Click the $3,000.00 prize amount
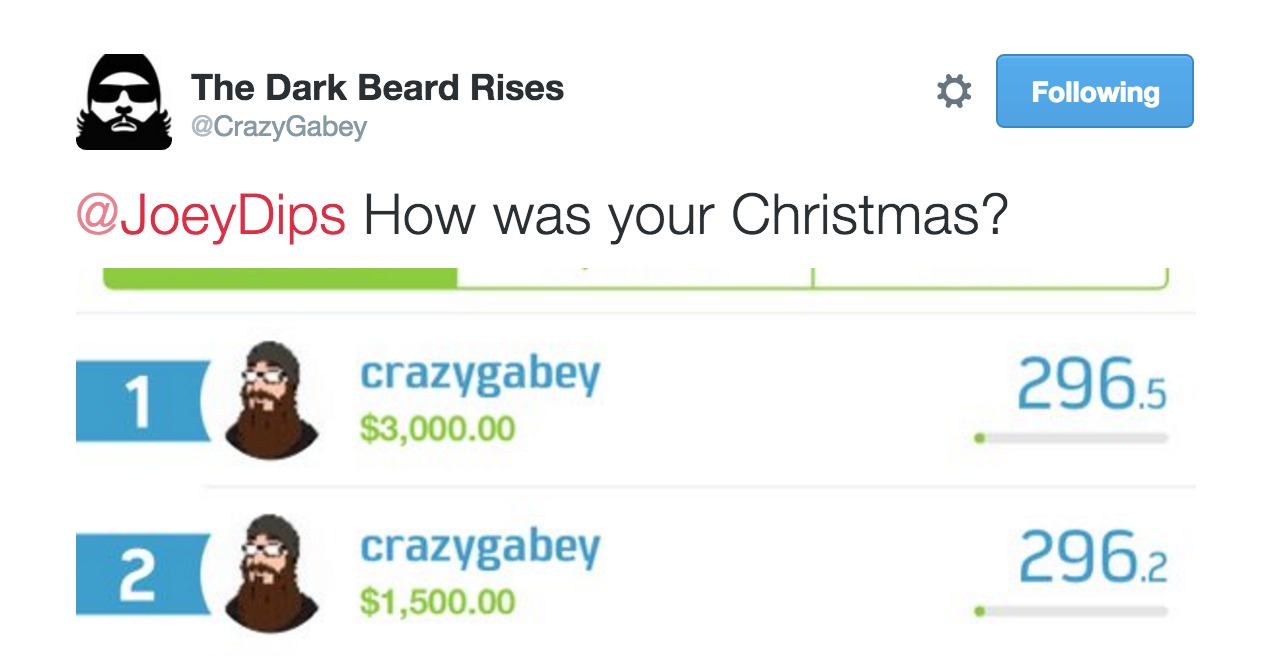1272x656 pixels. (438, 429)
